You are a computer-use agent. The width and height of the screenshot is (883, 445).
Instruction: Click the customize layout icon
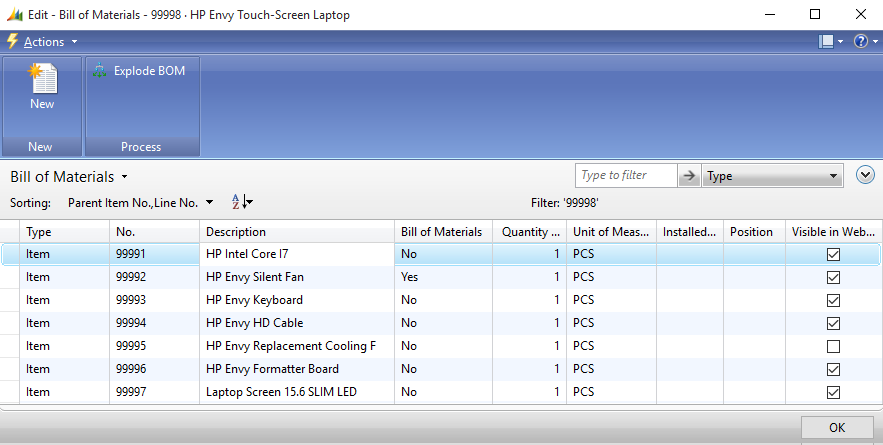click(826, 42)
